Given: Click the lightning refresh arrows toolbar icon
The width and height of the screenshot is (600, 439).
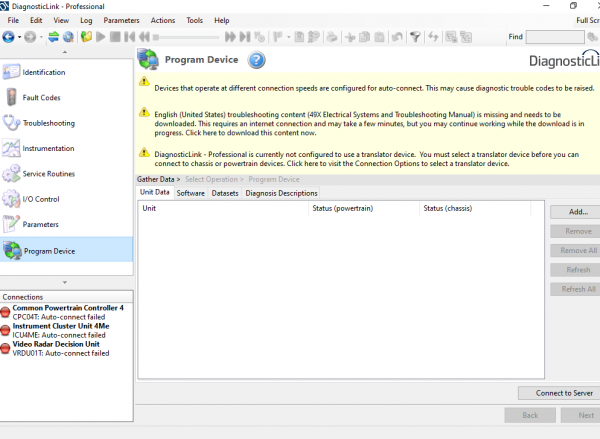Looking at the screenshot, I should coord(433,37).
